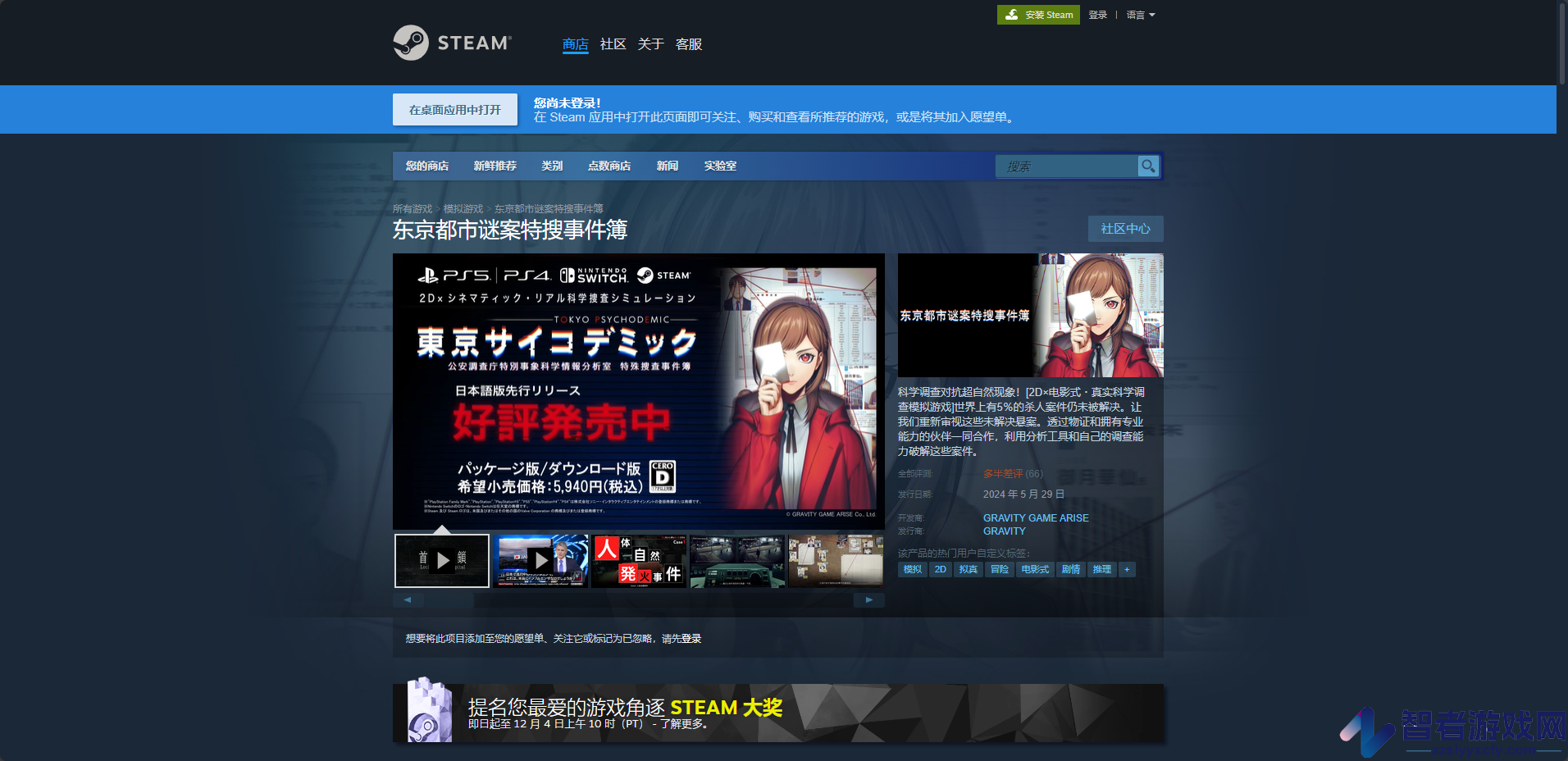Image resolution: width=1568 pixels, height=761 pixels.
Task: Select the 人体自然発火事件 screenshot thumbnail
Action: point(639,561)
